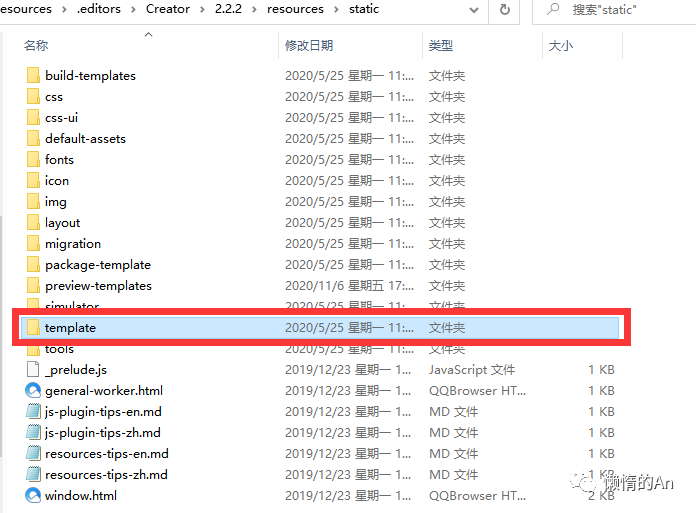Click the build-templates folder icon
696x513 pixels.
tap(33, 75)
